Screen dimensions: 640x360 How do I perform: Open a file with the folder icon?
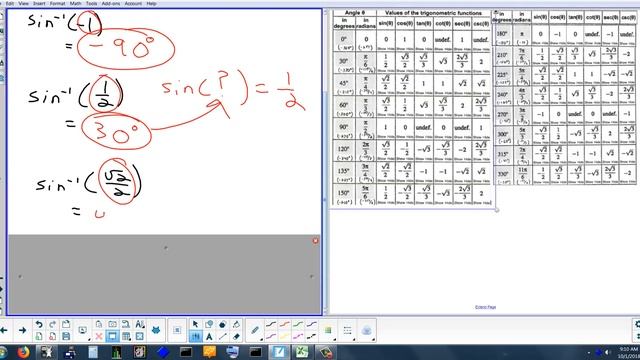click(x=66, y=324)
